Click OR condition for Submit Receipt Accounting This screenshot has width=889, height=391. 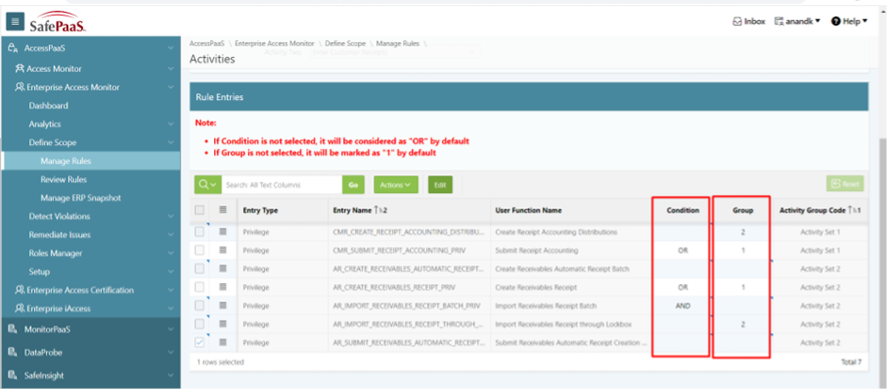683,250
